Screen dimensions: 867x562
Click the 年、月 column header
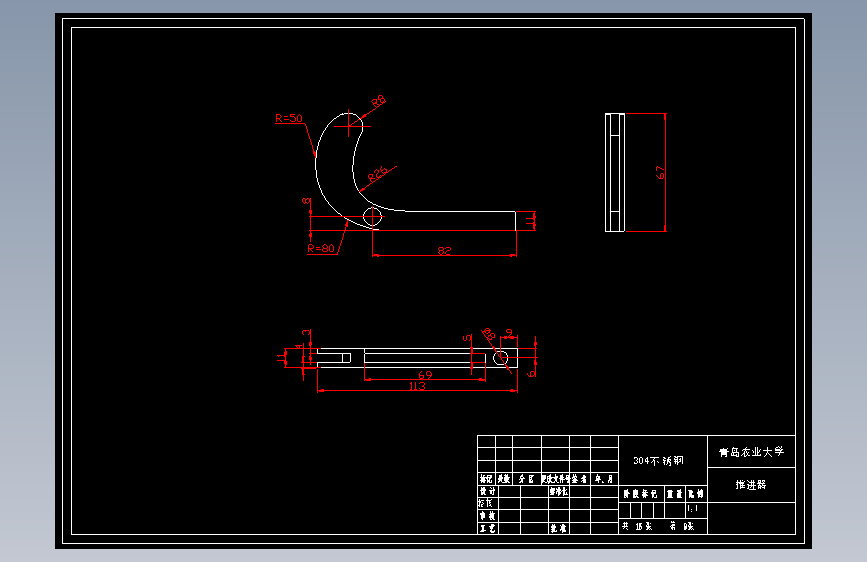coord(604,479)
